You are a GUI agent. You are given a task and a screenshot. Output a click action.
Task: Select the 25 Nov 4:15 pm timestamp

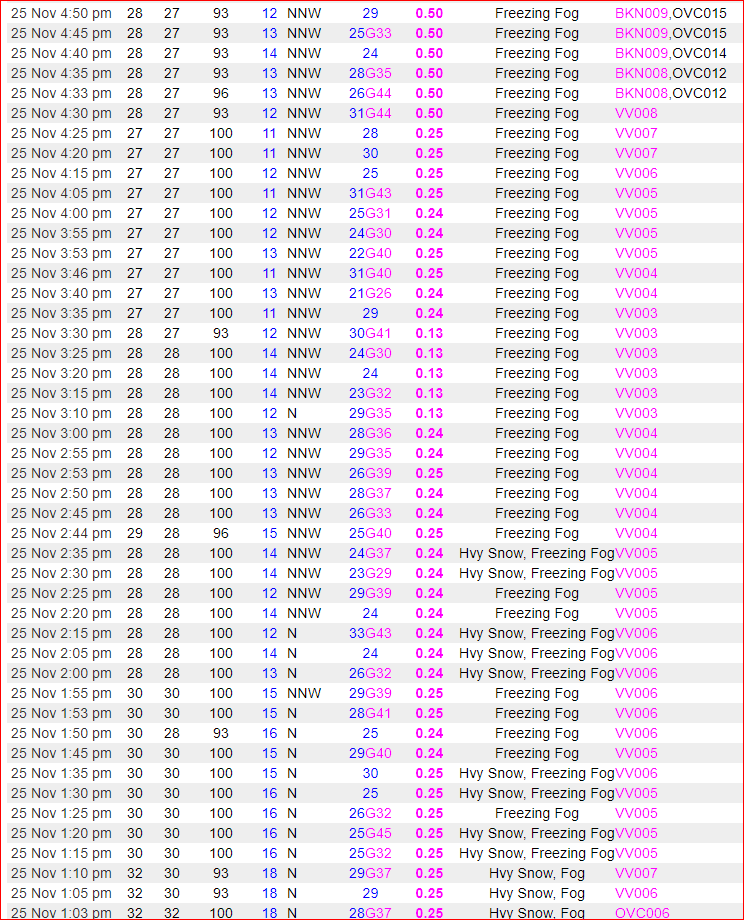tap(61, 173)
